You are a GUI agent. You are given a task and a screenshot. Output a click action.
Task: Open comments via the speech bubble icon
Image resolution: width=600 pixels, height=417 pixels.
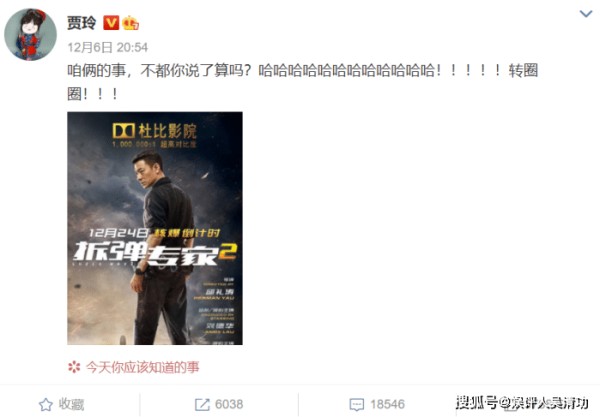point(357,405)
